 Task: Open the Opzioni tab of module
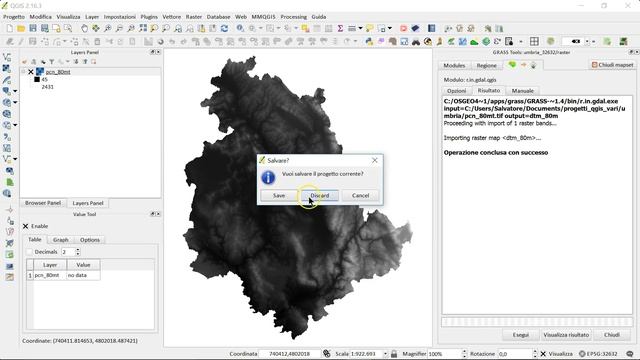pos(456,91)
